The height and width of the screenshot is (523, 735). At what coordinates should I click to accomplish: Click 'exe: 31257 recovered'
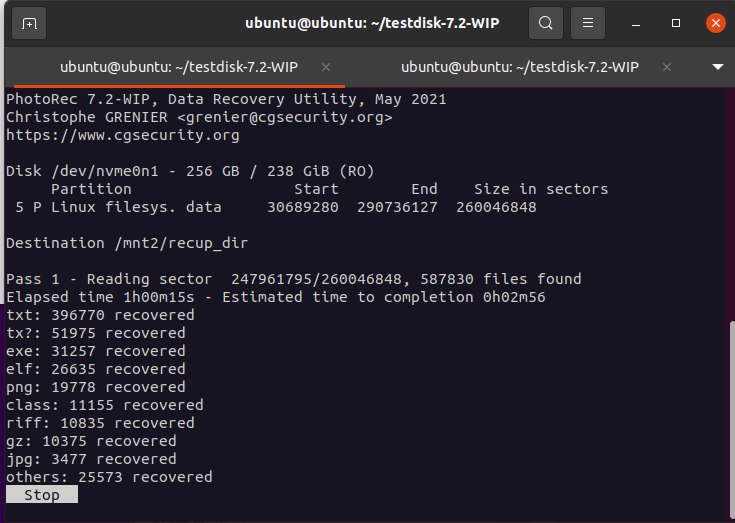pyautogui.click(x=96, y=351)
